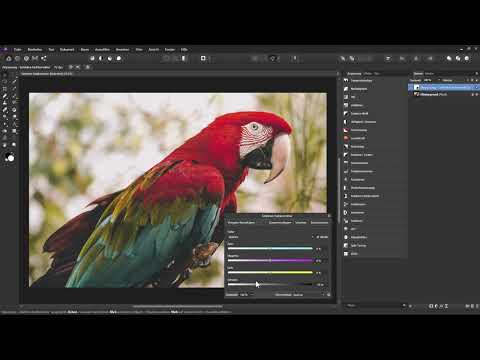The height and width of the screenshot is (360, 480).
Task: Switch to the Photo Persona
Action: 9,58
